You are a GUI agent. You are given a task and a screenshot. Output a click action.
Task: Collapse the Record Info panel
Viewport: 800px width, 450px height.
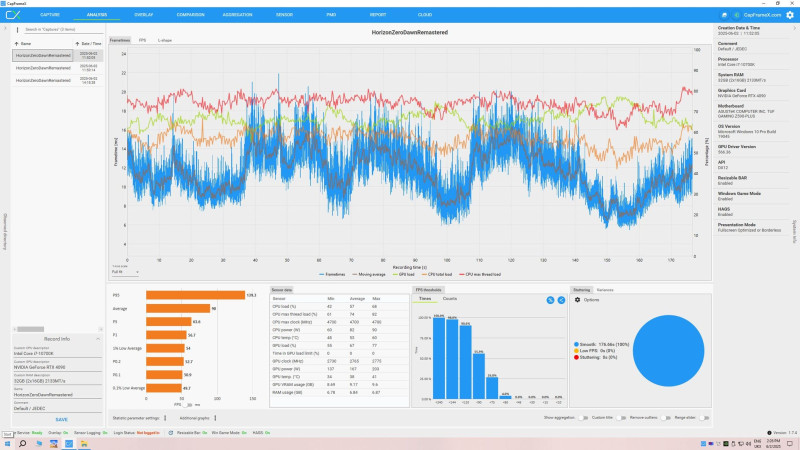(x=97, y=339)
